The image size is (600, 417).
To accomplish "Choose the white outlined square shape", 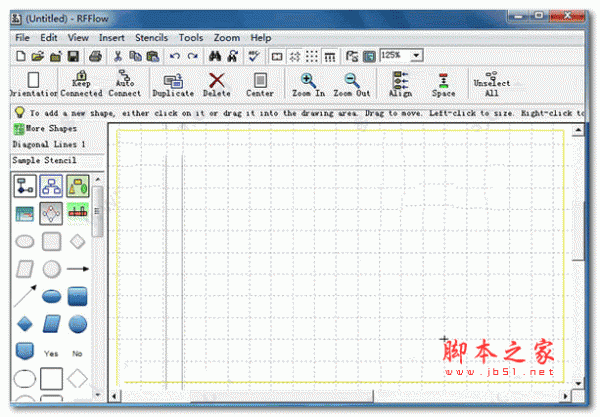I will 51,379.
